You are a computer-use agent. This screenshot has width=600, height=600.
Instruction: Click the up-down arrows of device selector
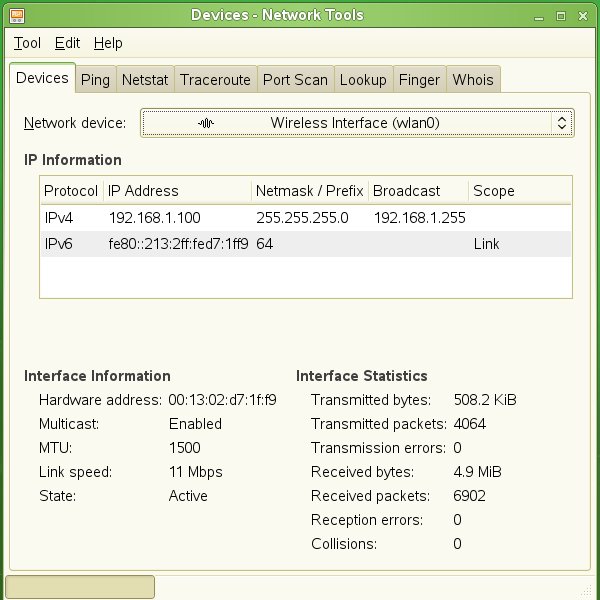pos(562,123)
